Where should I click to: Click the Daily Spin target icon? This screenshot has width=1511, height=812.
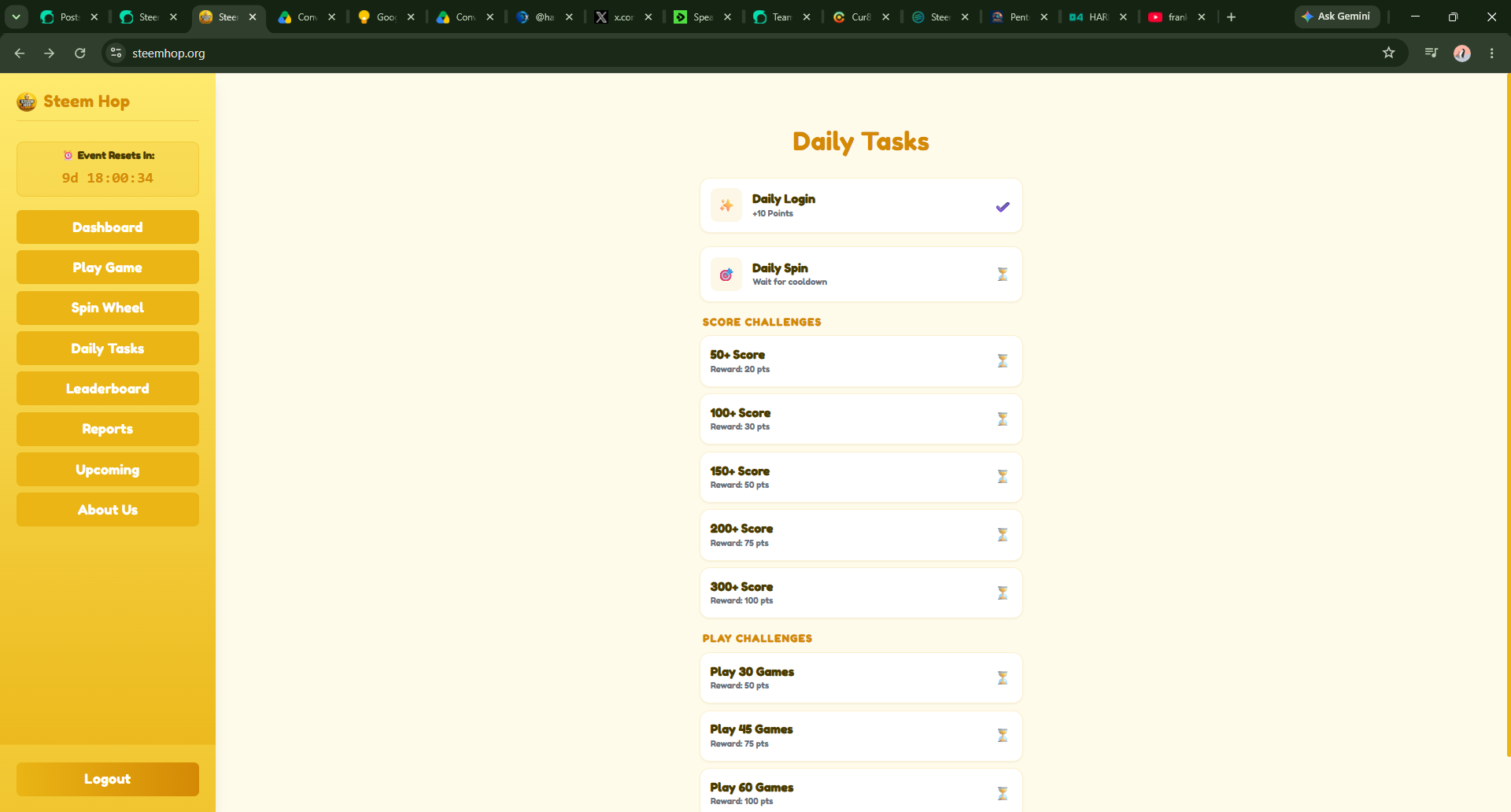tap(726, 275)
